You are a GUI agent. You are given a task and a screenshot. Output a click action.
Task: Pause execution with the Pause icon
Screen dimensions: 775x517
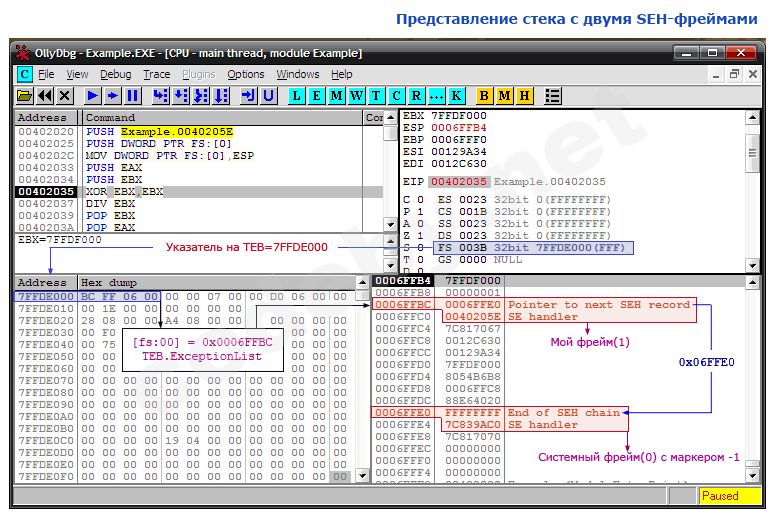pos(132,95)
